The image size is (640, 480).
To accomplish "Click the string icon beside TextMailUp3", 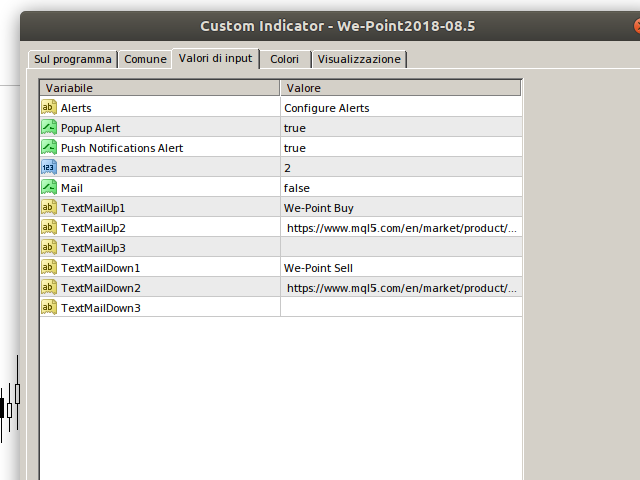I will coord(49,247).
